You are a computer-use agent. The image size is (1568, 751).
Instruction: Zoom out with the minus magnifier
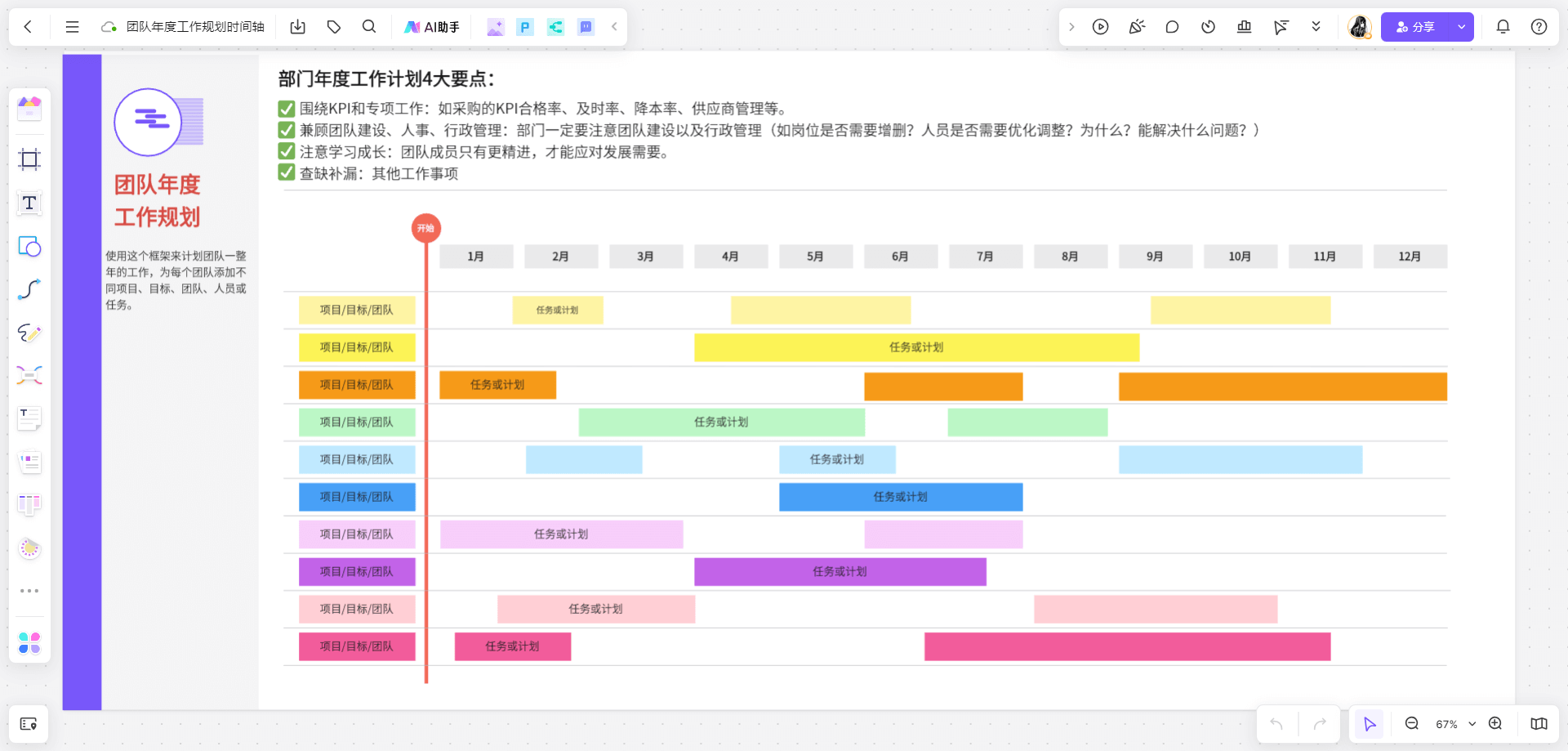click(1412, 724)
